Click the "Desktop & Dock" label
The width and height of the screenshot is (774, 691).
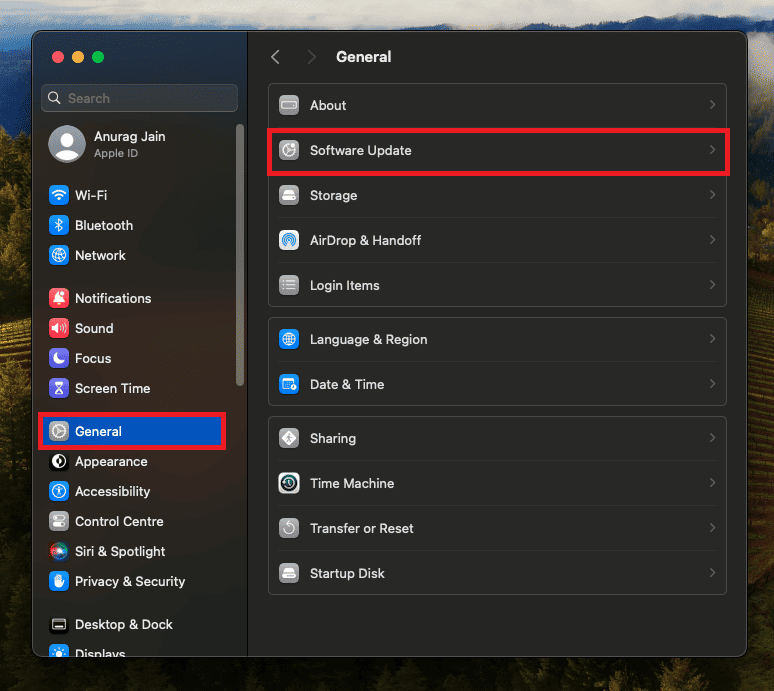[x=123, y=624]
